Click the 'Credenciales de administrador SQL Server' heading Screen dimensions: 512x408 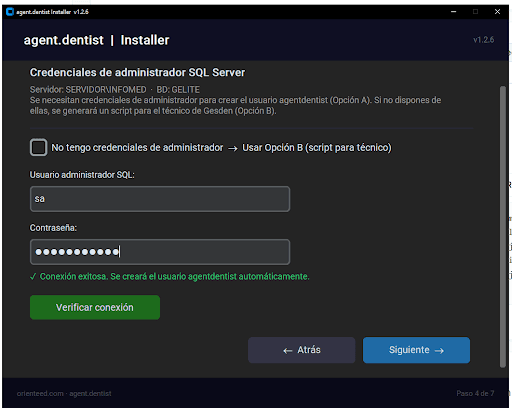pos(137,72)
